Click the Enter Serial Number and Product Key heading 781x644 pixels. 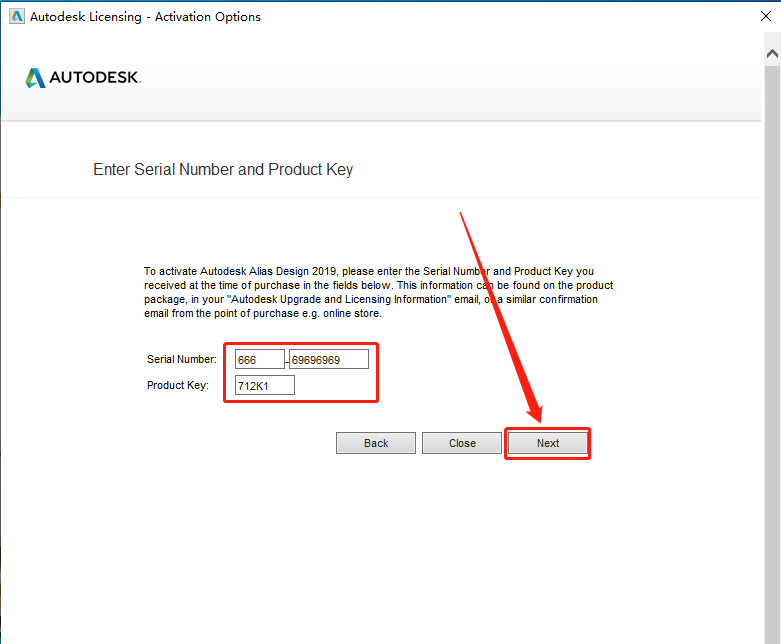(223, 169)
